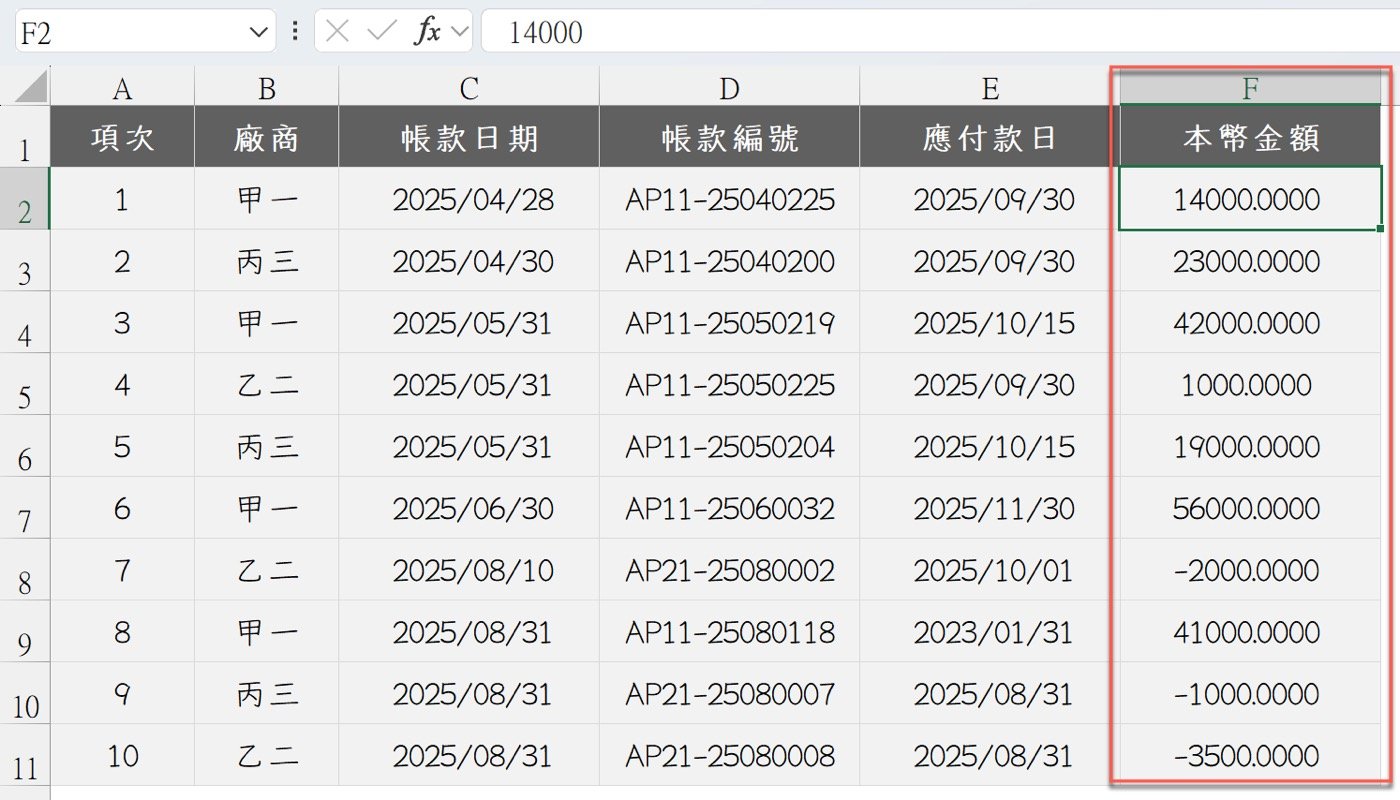Click vendor cell 甲一 in row 7

(266, 508)
